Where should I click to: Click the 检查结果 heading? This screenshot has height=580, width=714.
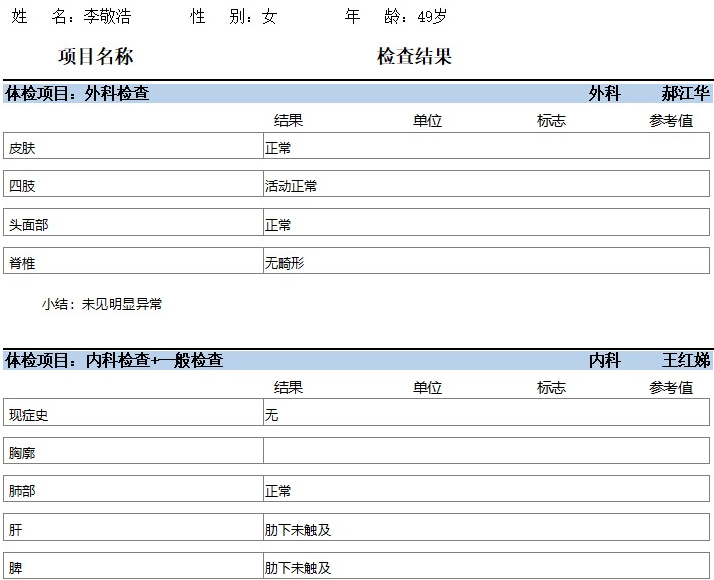tap(414, 56)
